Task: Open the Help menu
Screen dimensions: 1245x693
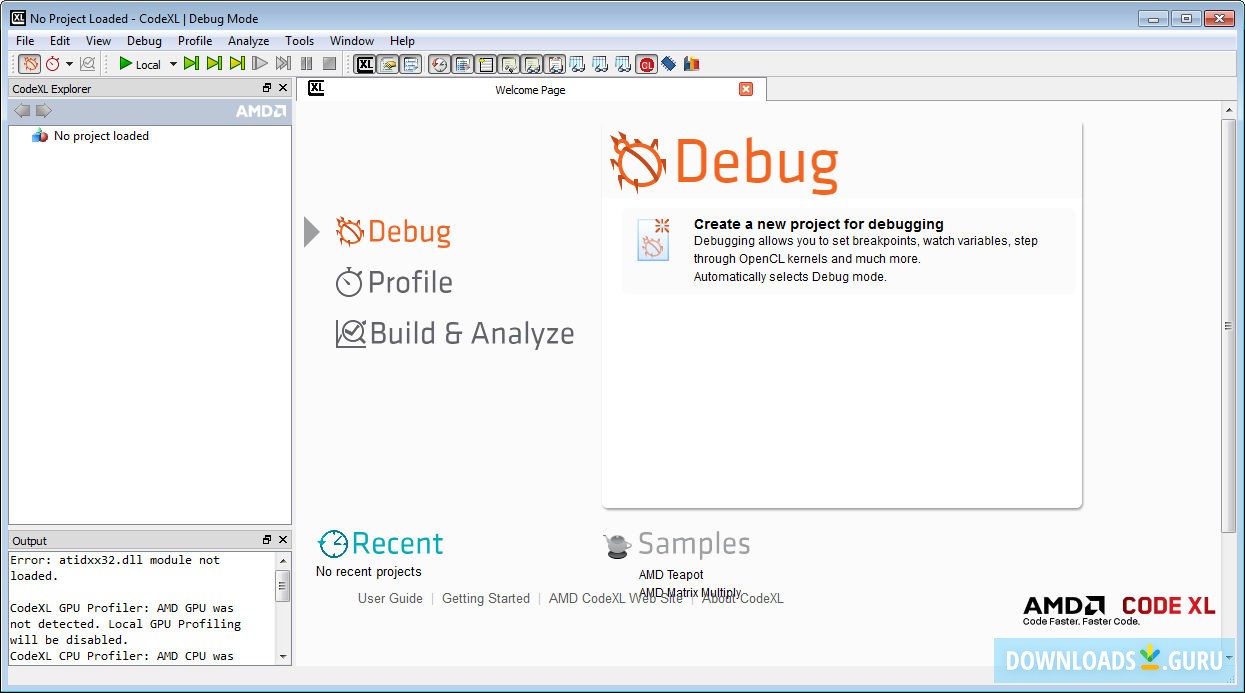Action: [x=402, y=41]
